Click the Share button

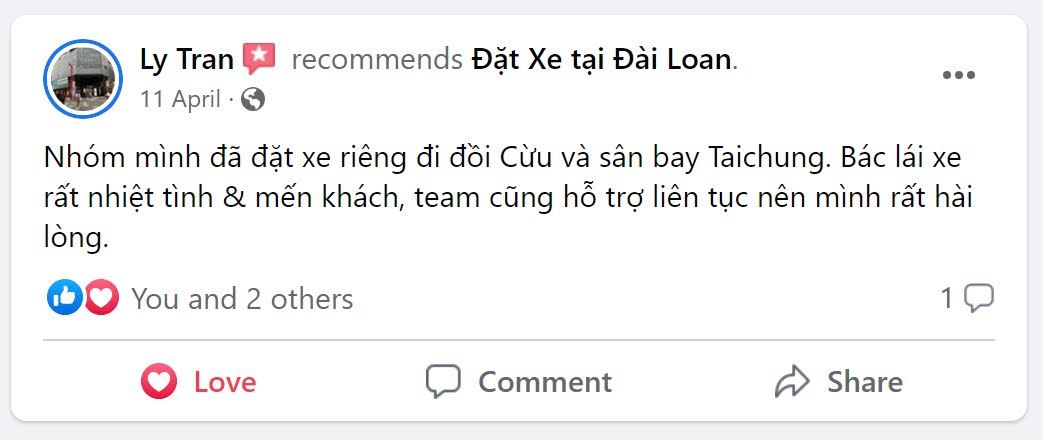839,382
